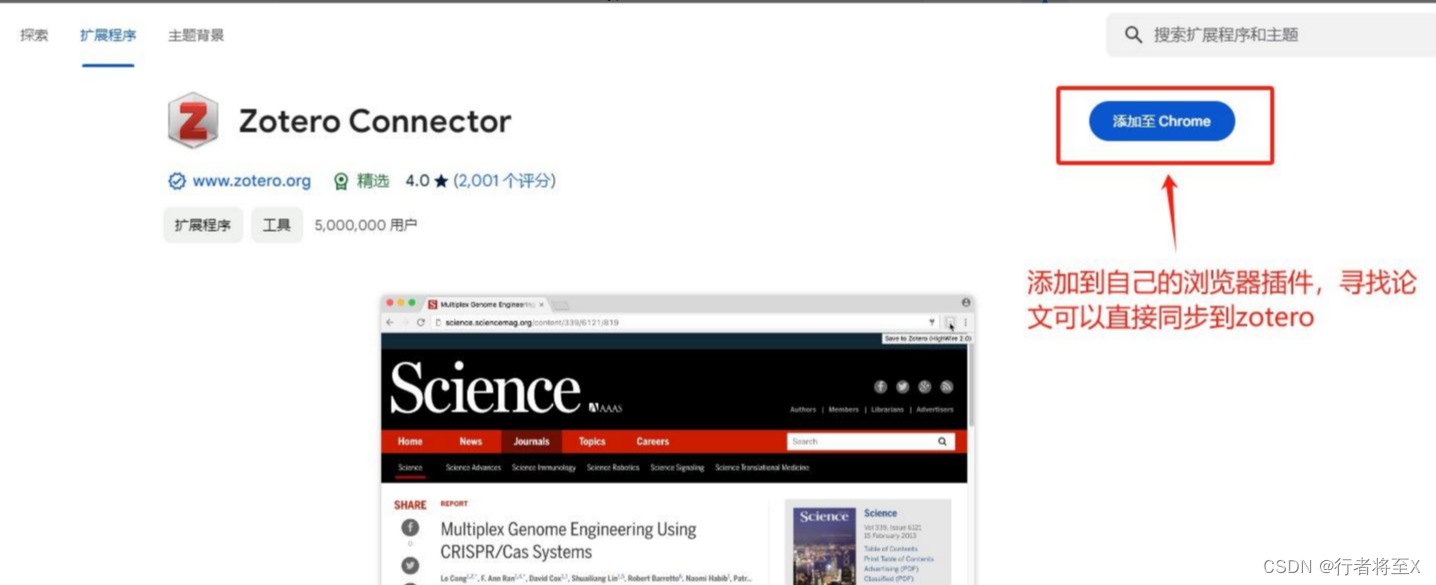Switch to the 扩展程序 tab
Viewport: 1436px width, 585px height.
pyautogui.click(x=108, y=35)
